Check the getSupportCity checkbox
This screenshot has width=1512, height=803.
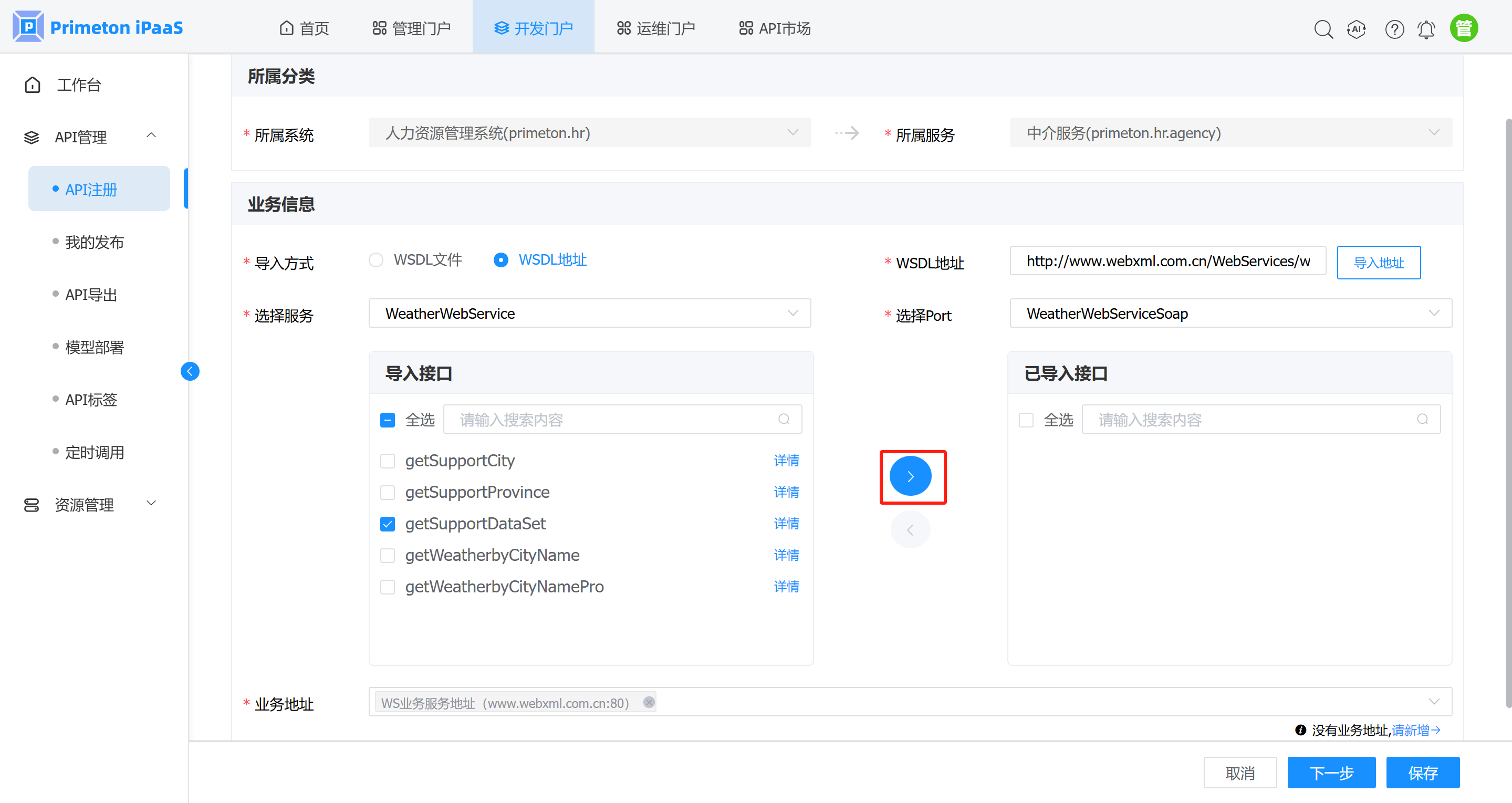pos(388,461)
